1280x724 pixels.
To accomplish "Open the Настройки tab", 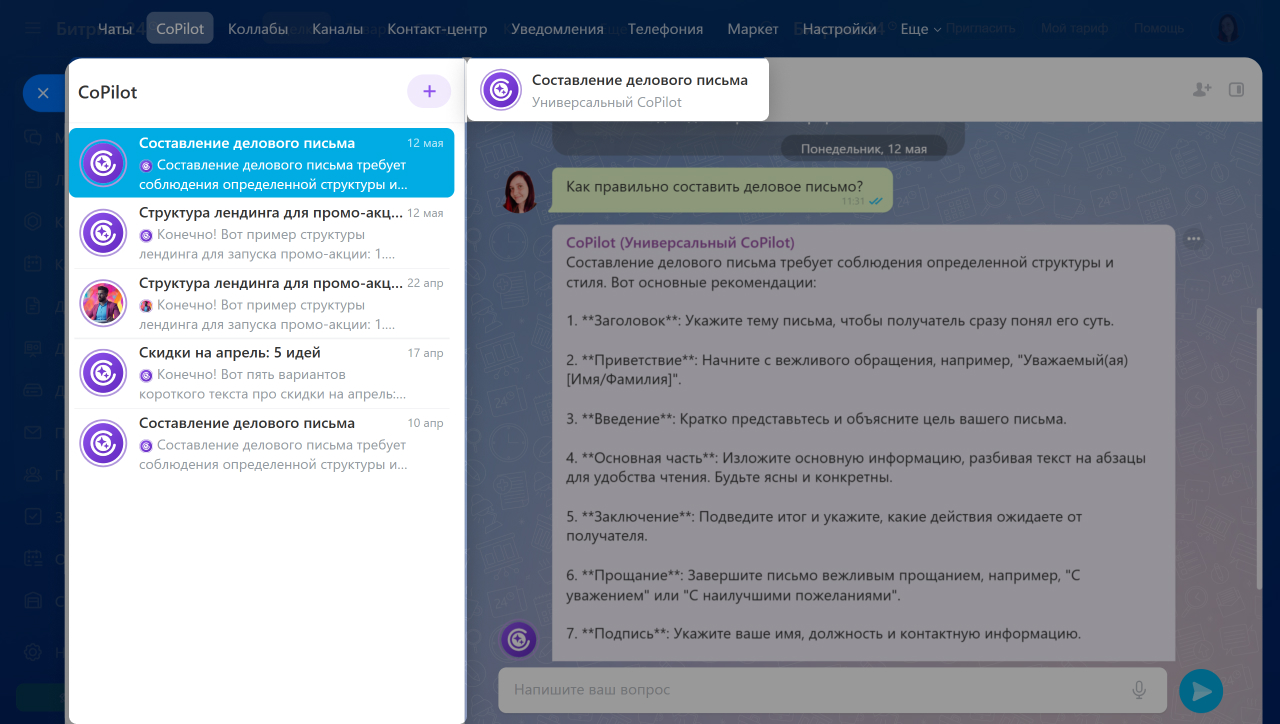I will 840,29.
